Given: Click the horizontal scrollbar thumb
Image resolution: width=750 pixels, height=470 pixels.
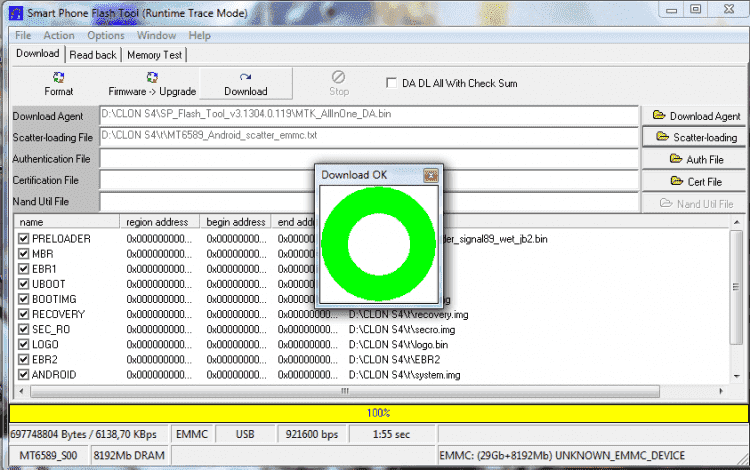Looking at the screenshot, I should point(345,391).
